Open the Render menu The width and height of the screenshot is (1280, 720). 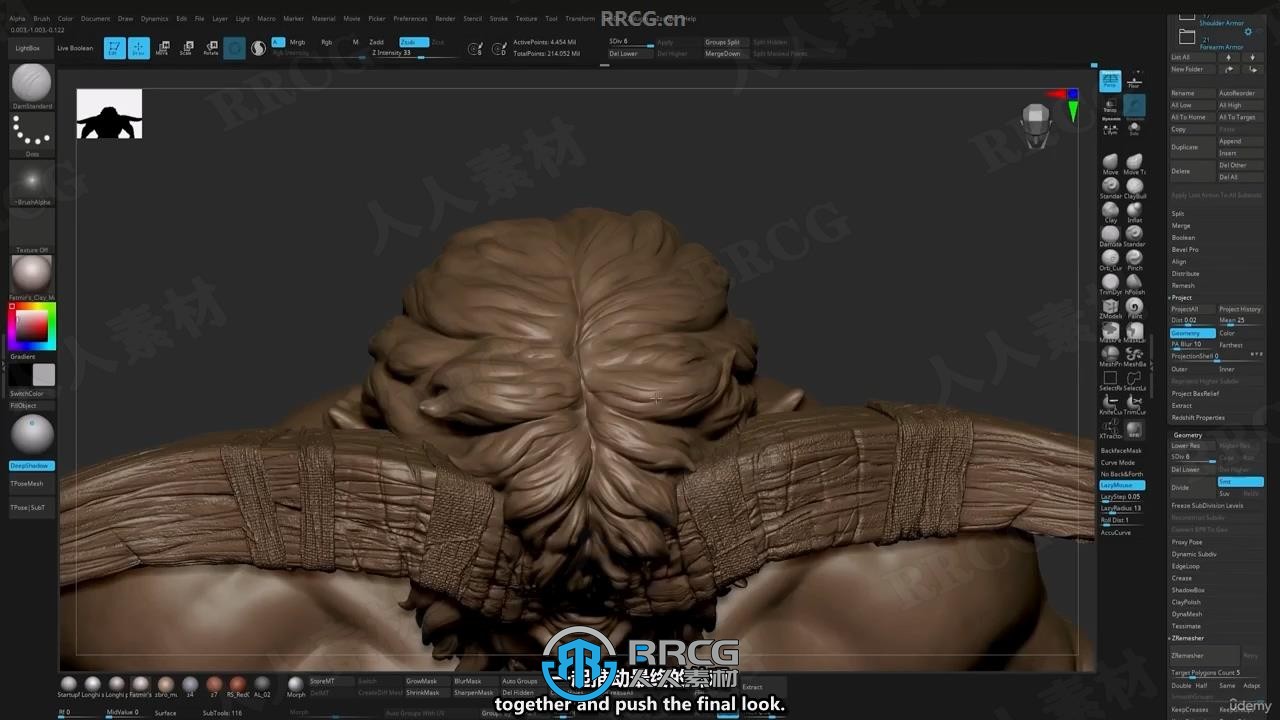445,18
